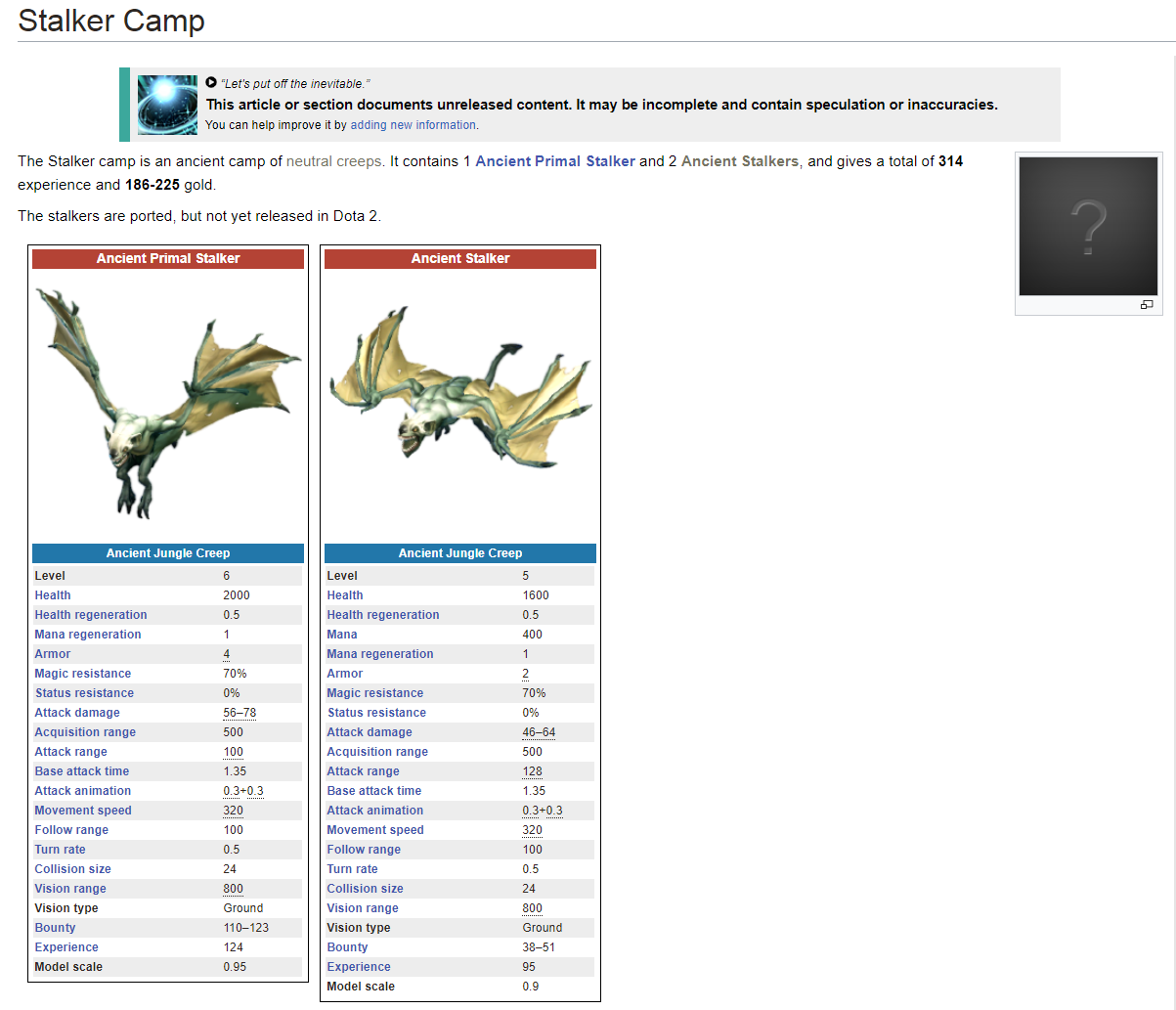Open Magic resistance link in Primal Stalker table
1176x1010 pixels.
point(83,674)
